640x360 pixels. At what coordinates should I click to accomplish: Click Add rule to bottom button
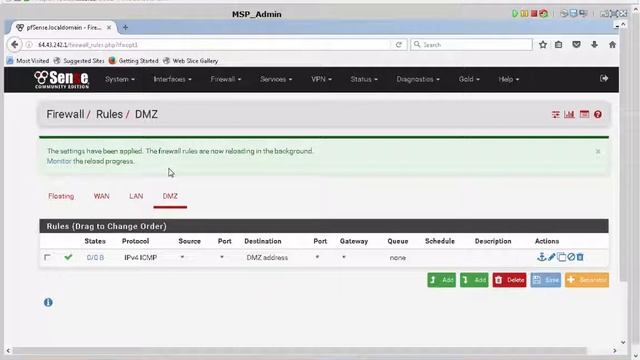(474, 280)
